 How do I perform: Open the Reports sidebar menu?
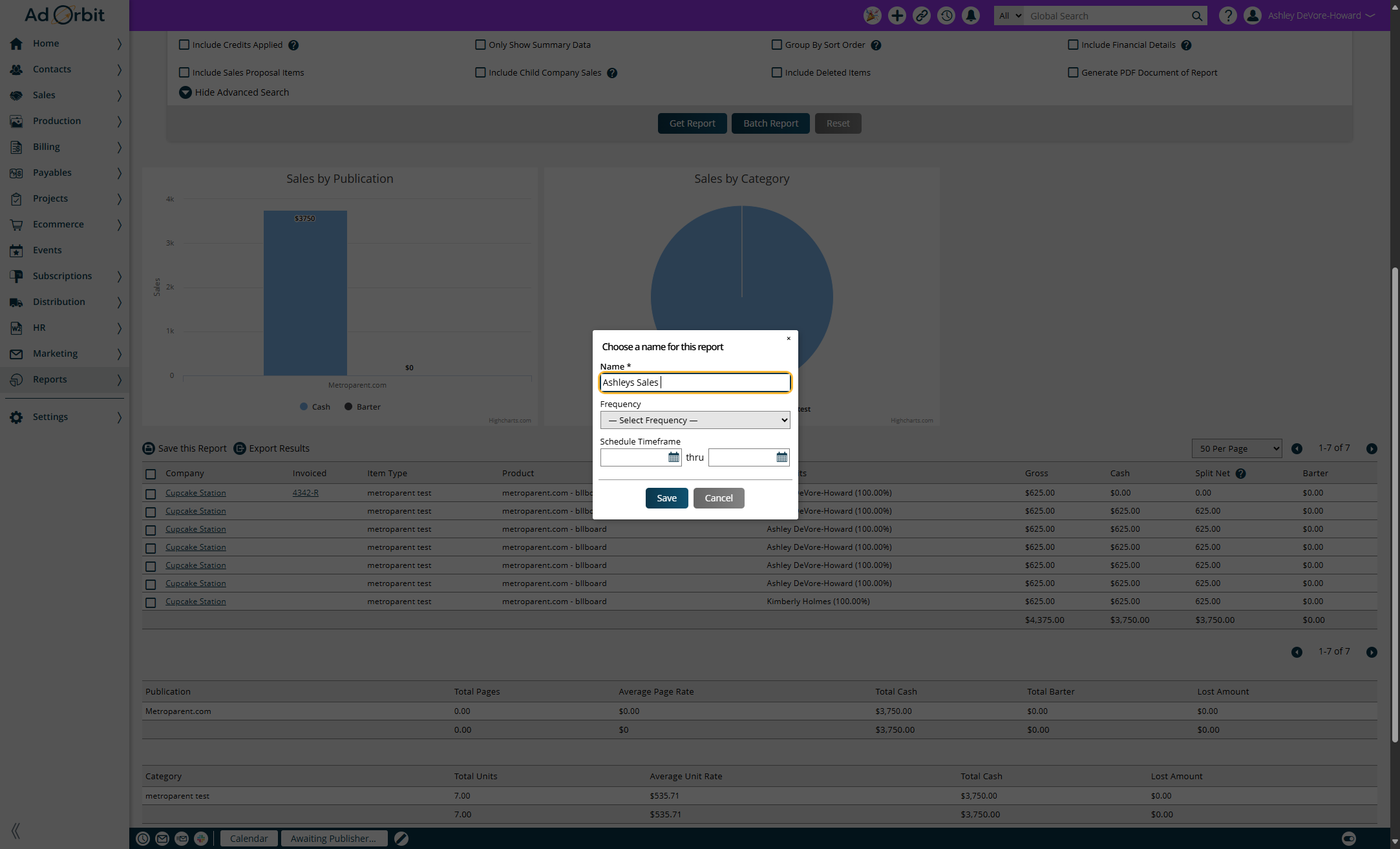point(65,379)
